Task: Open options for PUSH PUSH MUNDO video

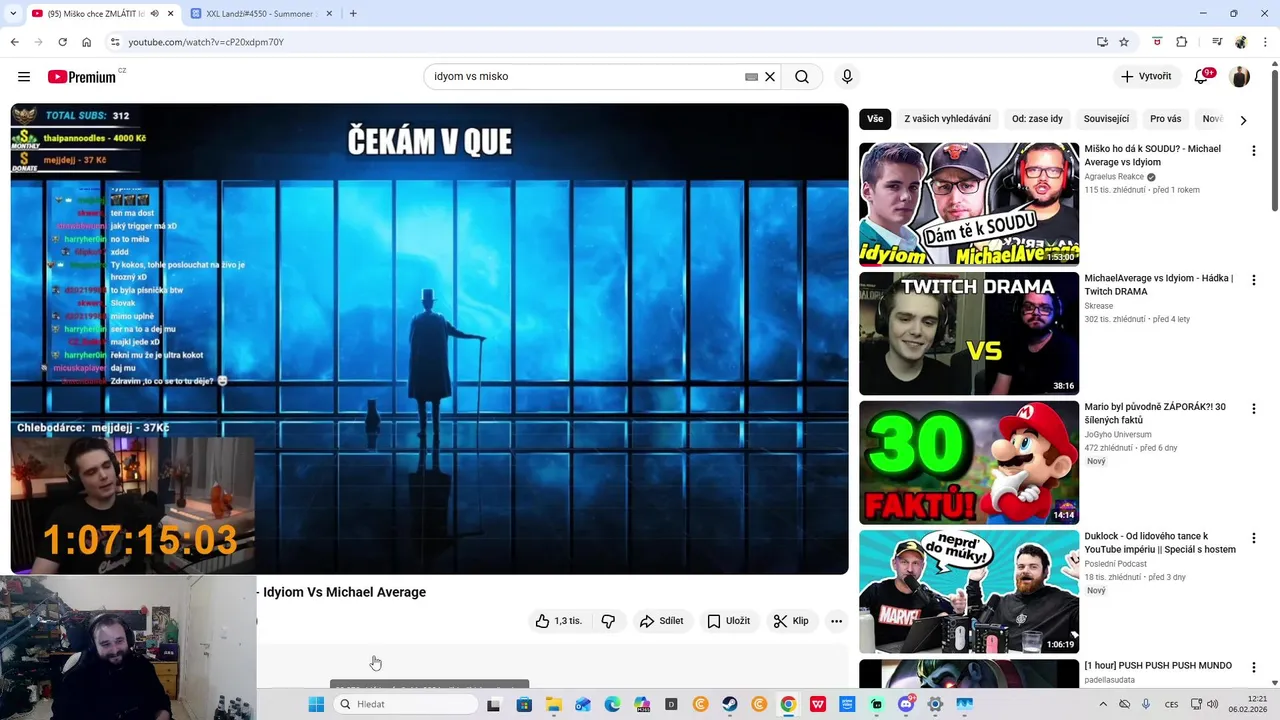Action: (x=1254, y=667)
